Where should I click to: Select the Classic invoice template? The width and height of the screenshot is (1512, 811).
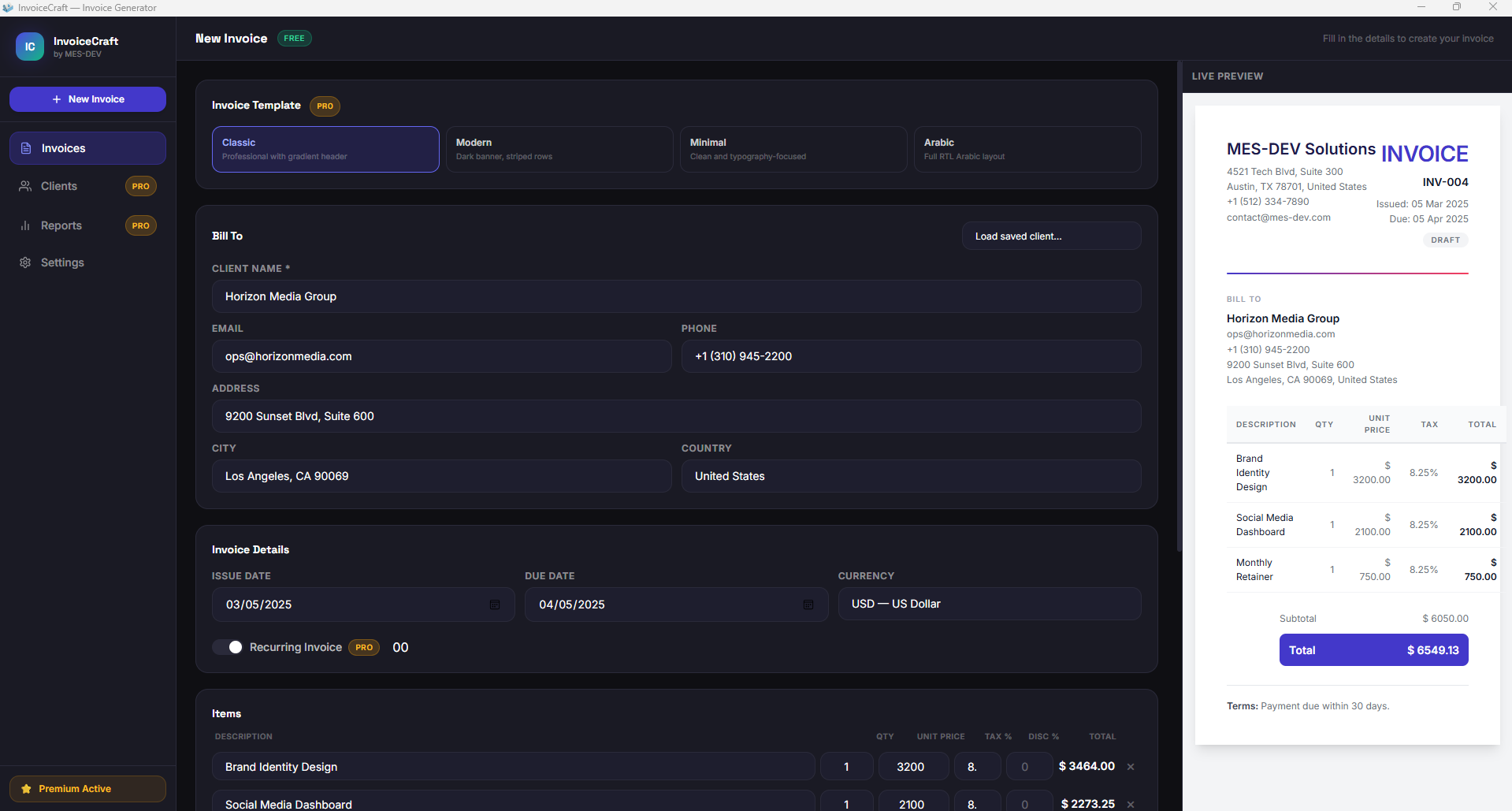coord(325,149)
